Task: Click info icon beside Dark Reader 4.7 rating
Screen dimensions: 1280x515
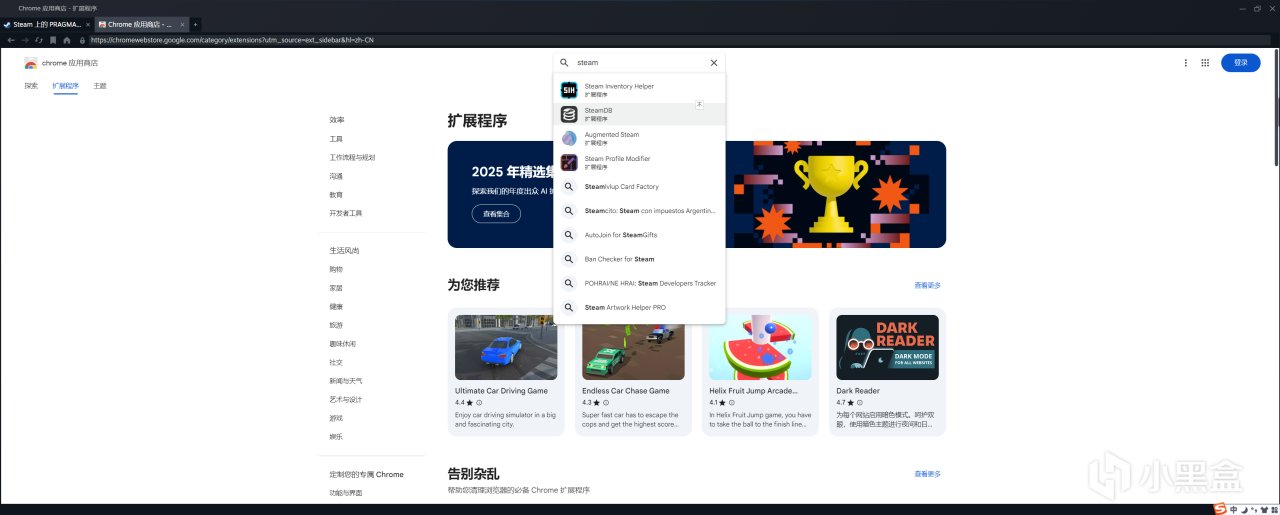Action: (x=861, y=403)
